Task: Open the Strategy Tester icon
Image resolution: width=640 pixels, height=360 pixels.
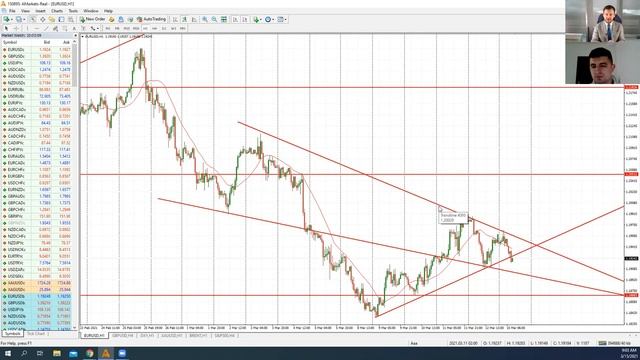Action: (x=70, y=19)
